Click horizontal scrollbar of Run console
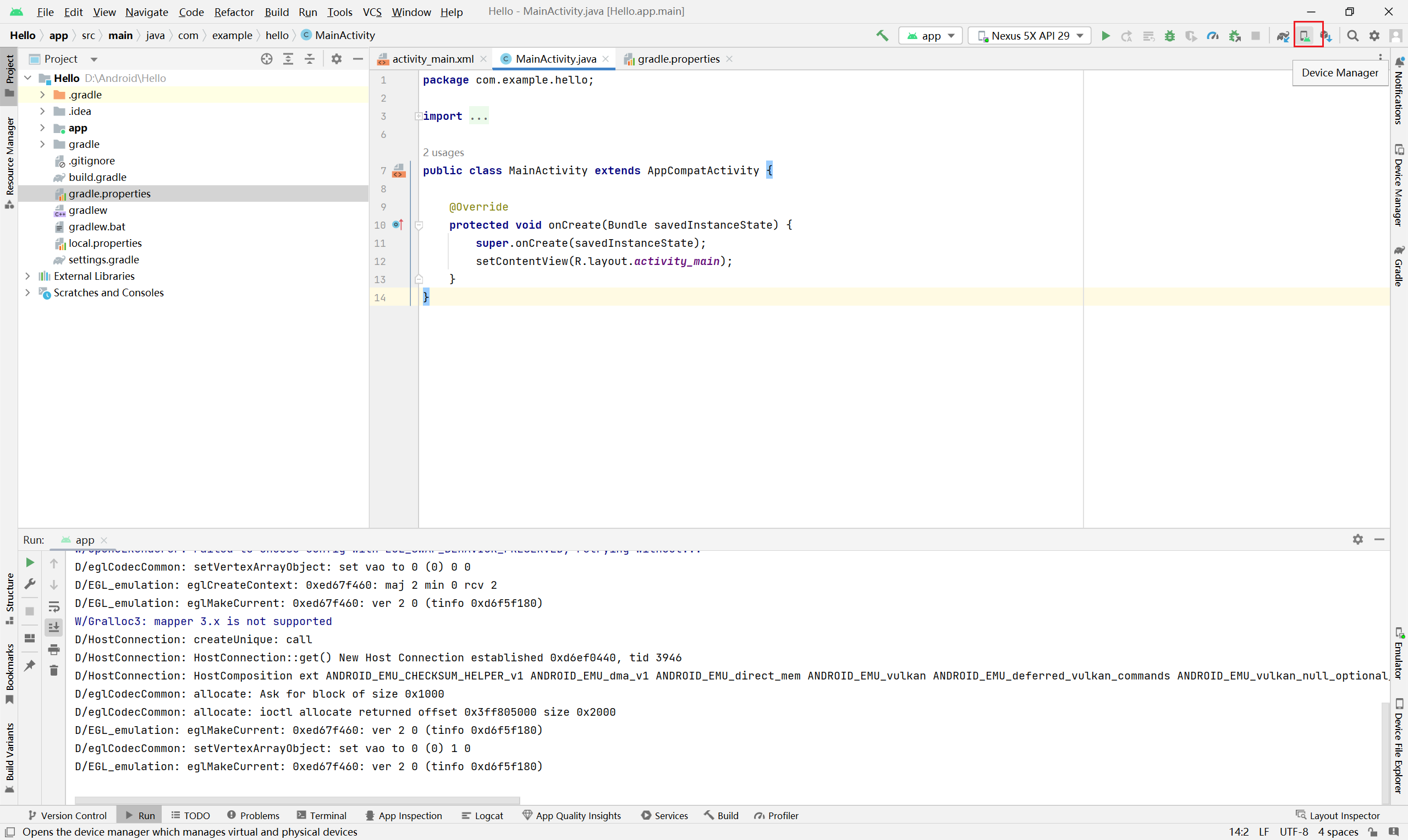 pos(297,800)
